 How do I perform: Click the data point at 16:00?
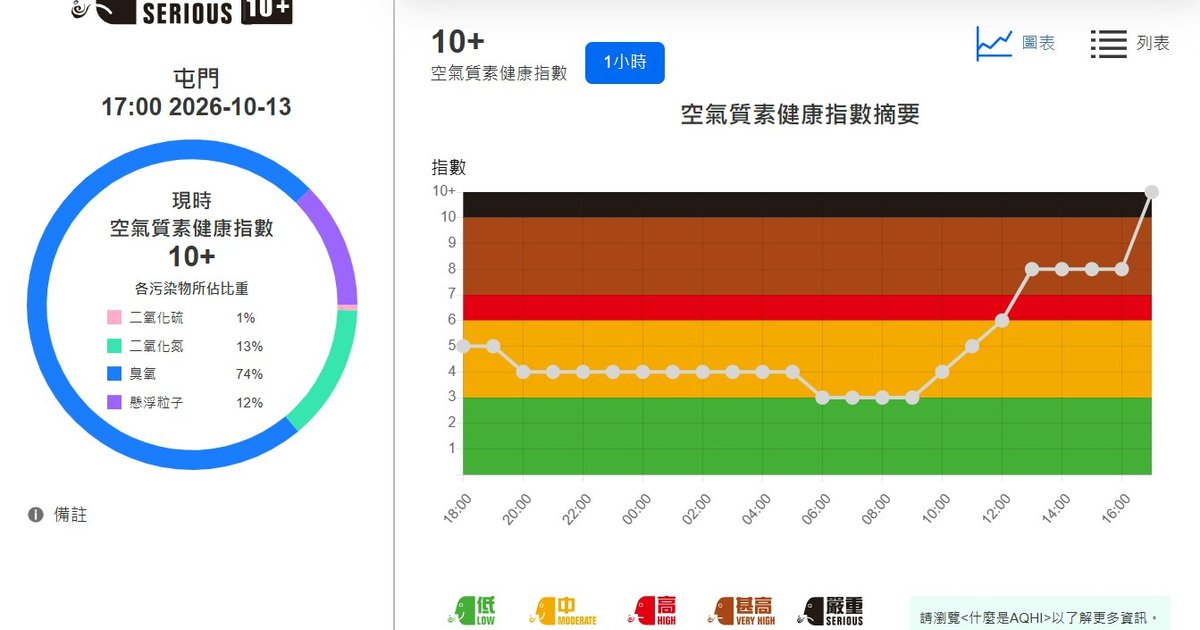[1122, 269]
